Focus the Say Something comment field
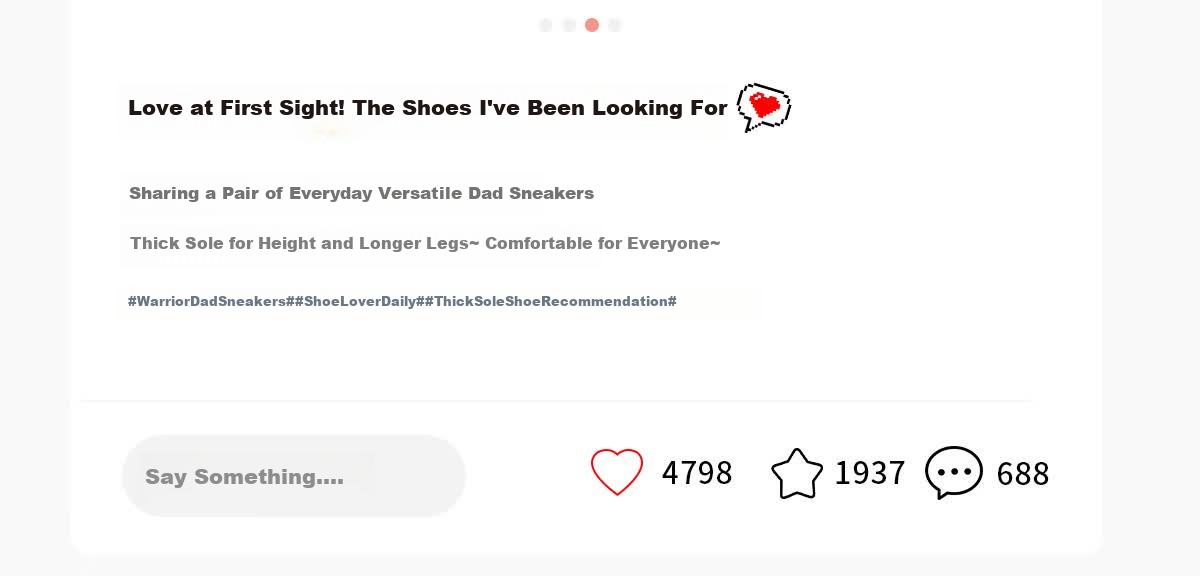 (x=294, y=476)
